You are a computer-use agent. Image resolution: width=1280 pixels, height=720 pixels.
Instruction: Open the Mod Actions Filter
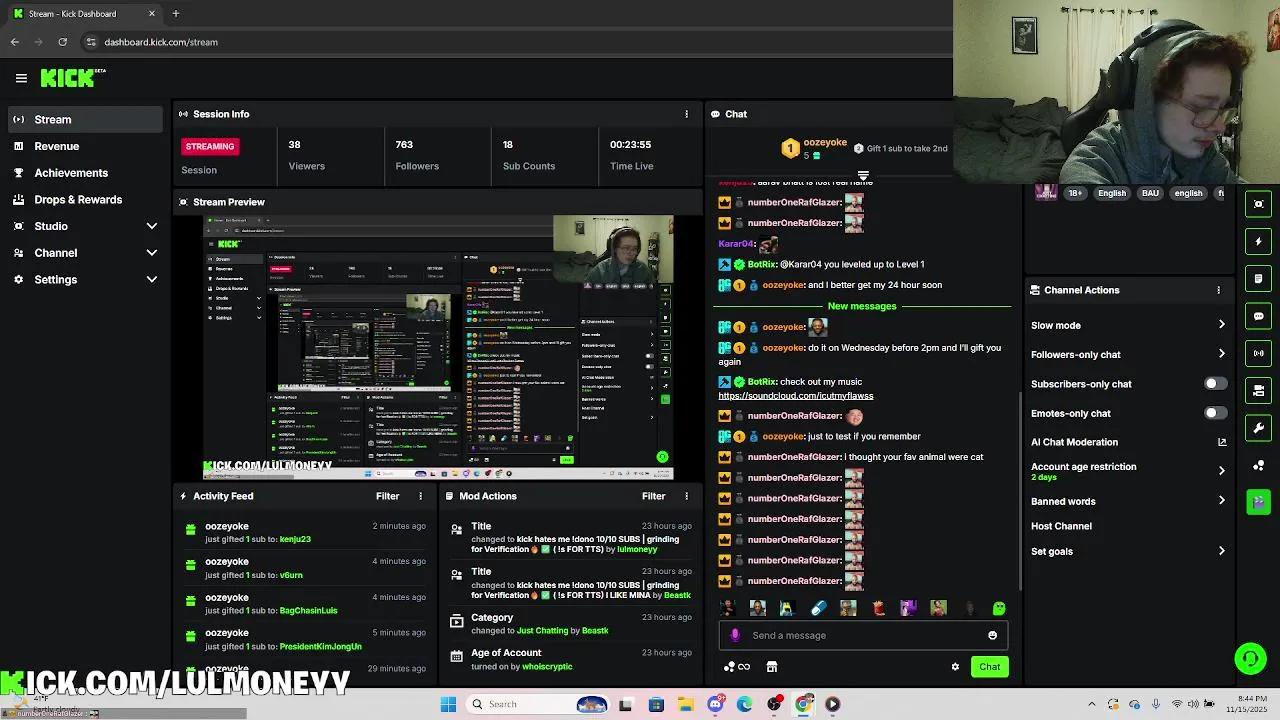(x=653, y=496)
